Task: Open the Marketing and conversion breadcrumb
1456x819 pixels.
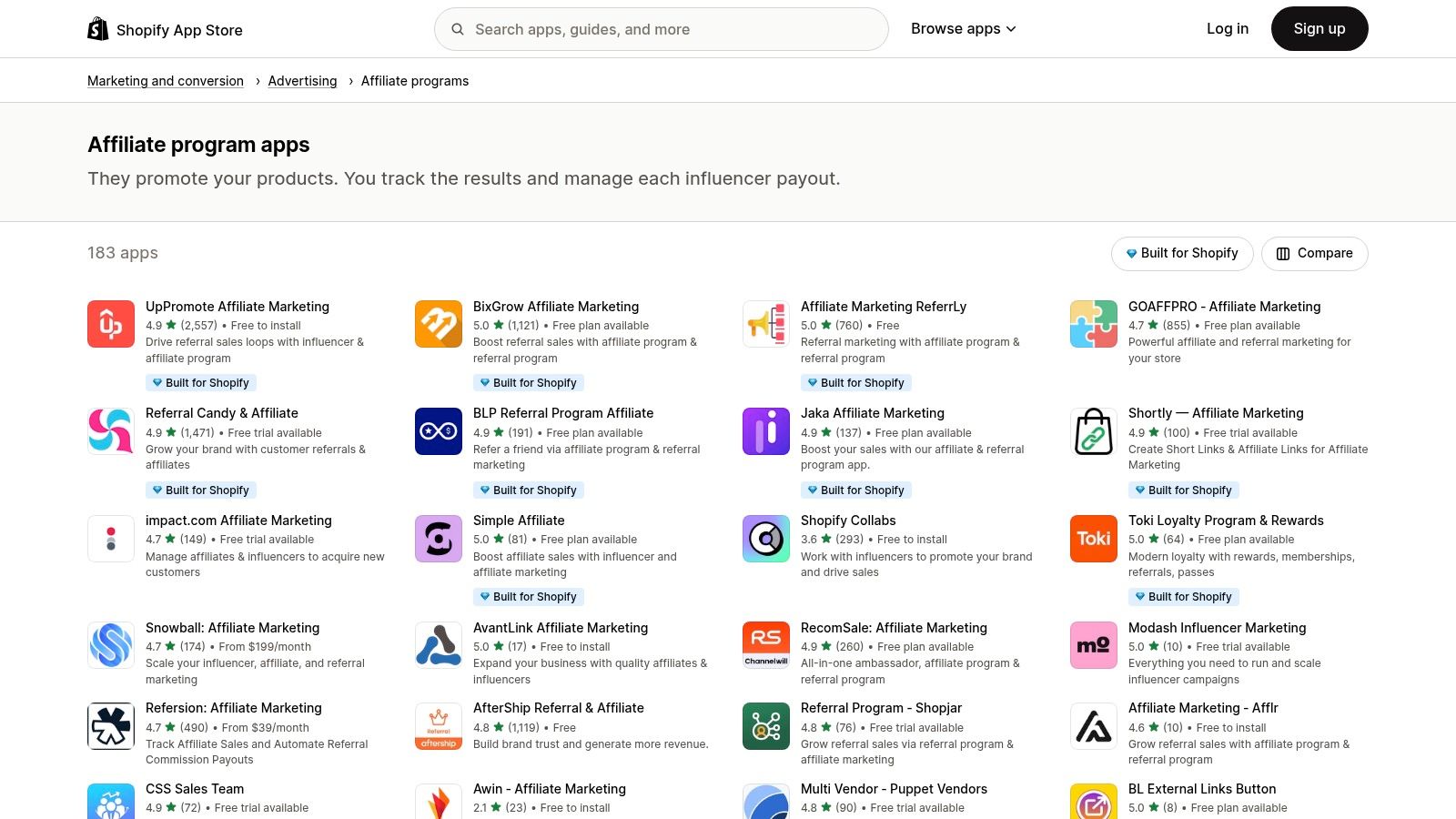Action: tap(165, 80)
